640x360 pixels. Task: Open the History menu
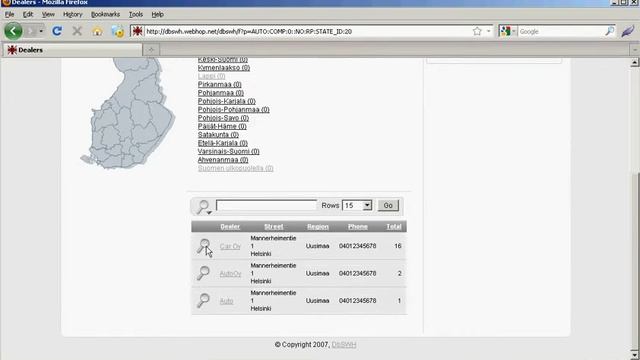click(x=73, y=14)
